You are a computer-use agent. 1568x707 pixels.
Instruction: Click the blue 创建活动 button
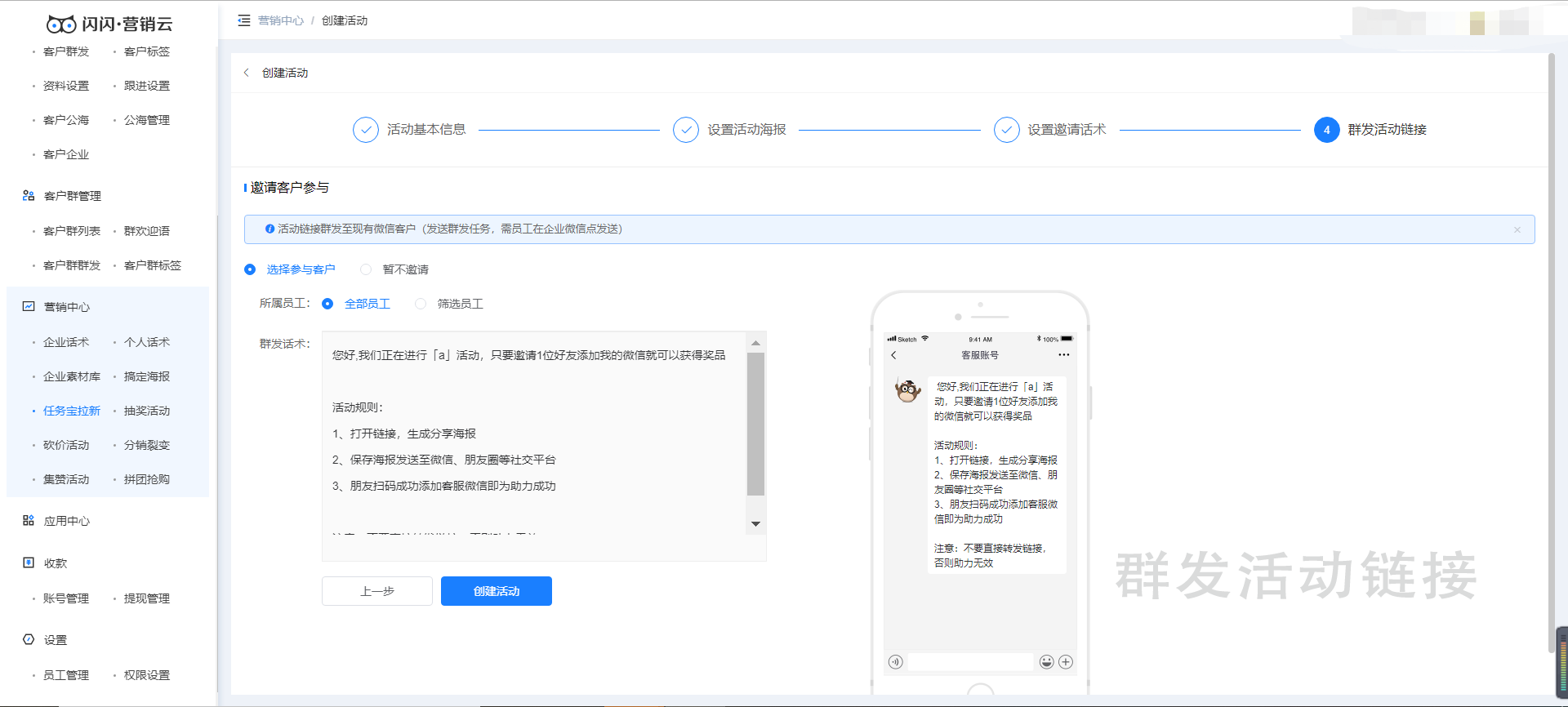(497, 591)
